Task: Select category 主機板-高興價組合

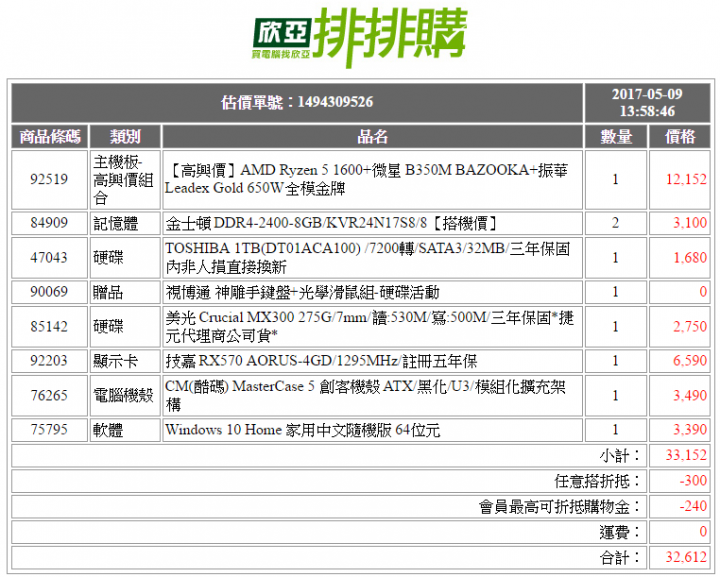Action: [x=123, y=179]
